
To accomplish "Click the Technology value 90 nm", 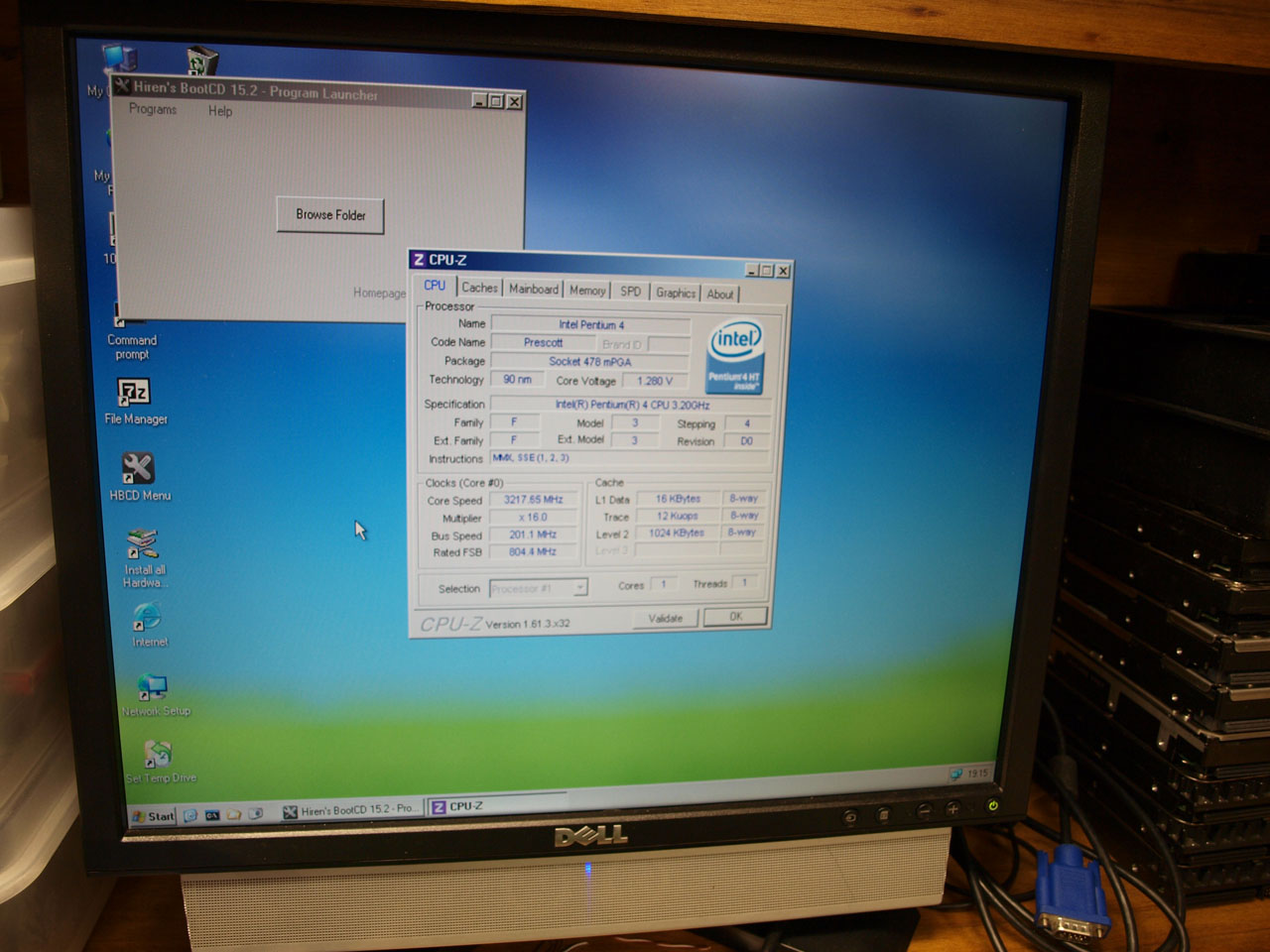I will (x=517, y=380).
